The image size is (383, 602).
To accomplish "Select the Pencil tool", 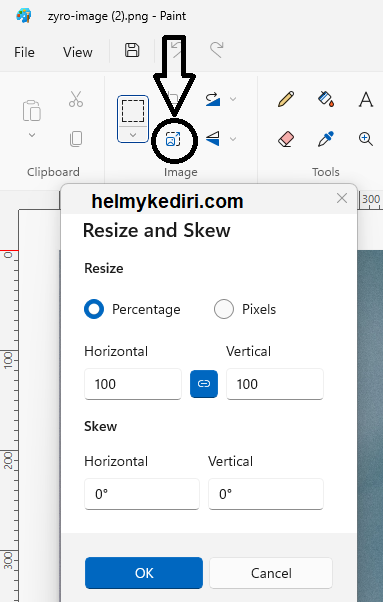I will tap(286, 99).
